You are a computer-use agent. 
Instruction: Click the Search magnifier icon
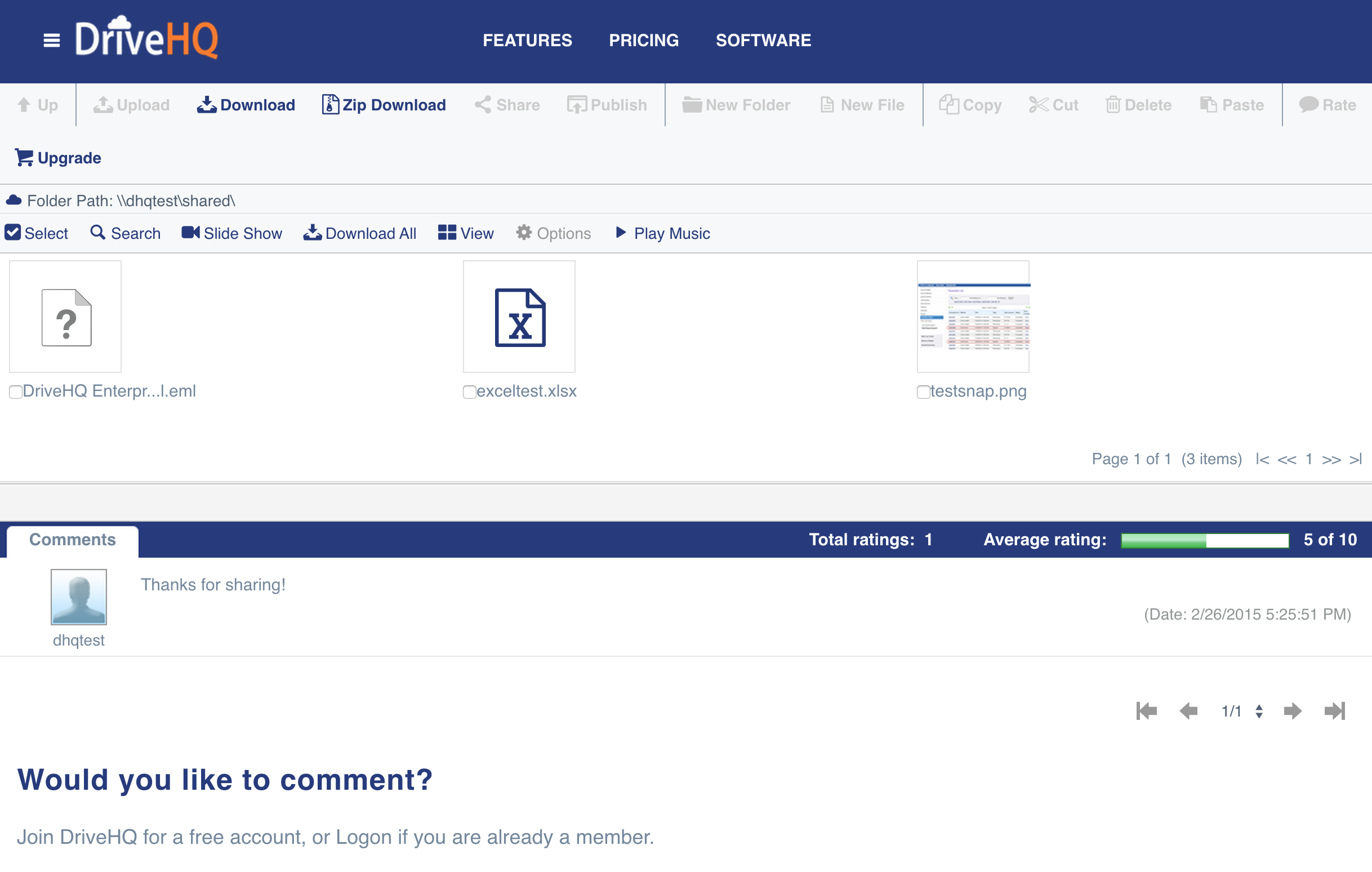97,233
